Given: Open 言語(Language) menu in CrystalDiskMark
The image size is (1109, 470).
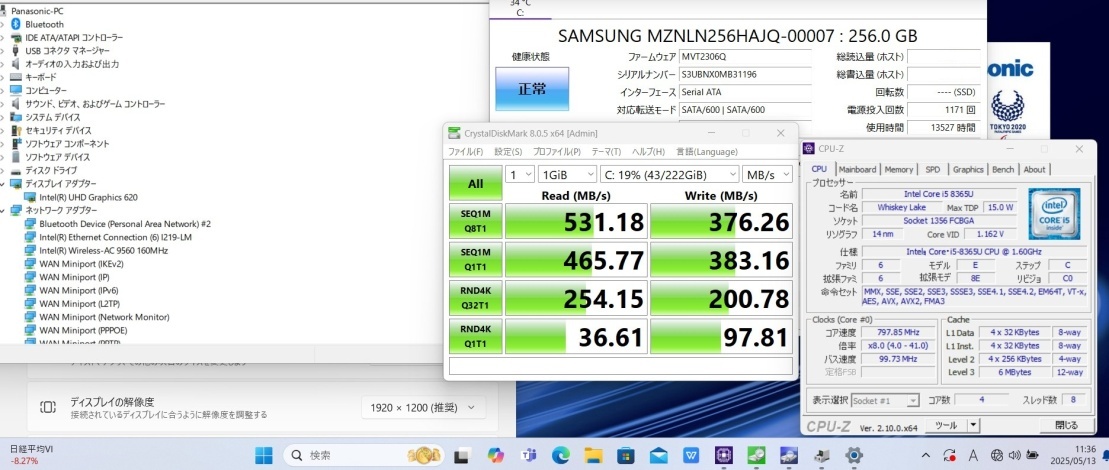Looking at the screenshot, I should pos(707,152).
